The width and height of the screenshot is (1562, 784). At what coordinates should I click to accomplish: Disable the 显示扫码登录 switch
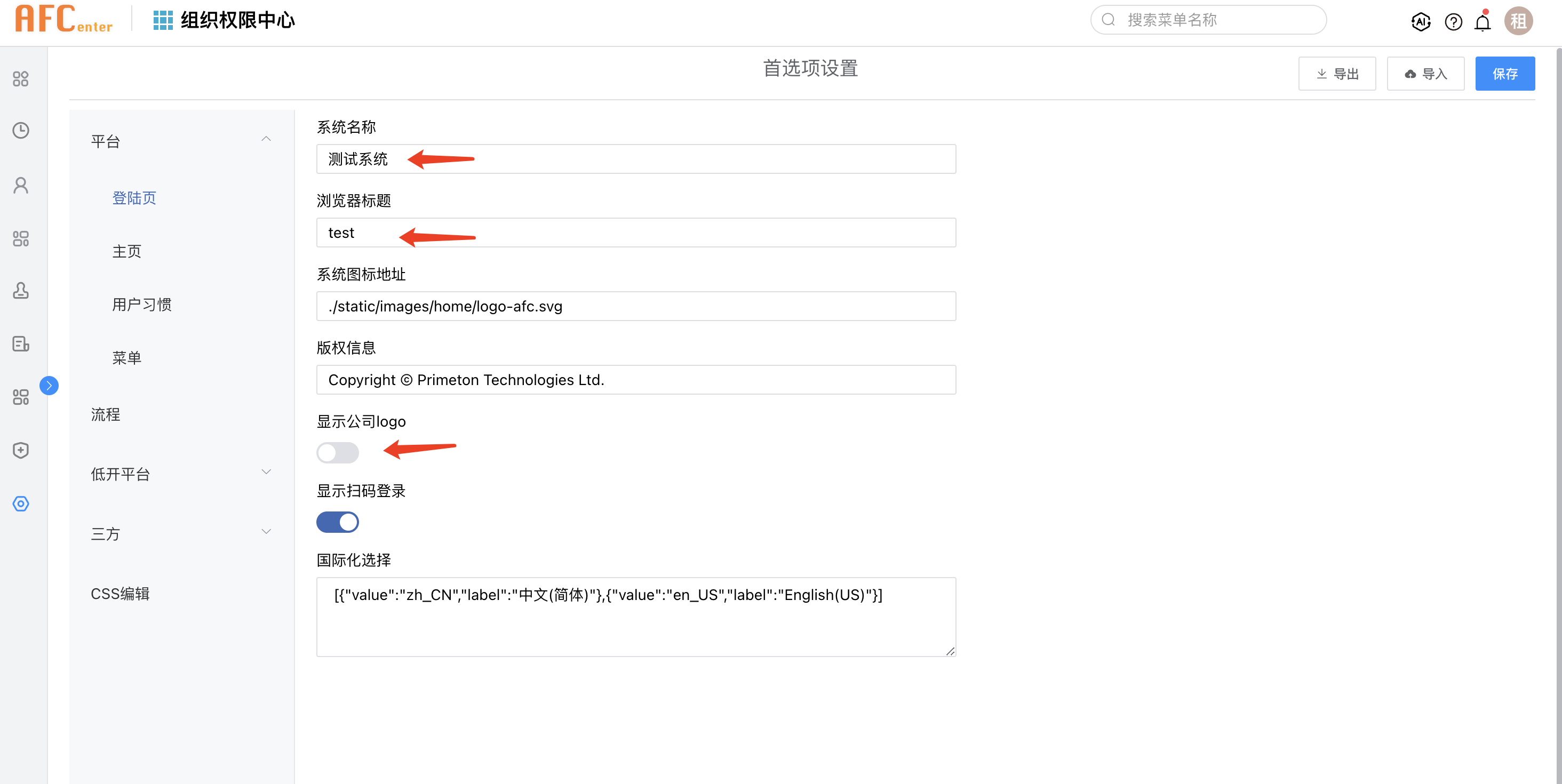337,522
